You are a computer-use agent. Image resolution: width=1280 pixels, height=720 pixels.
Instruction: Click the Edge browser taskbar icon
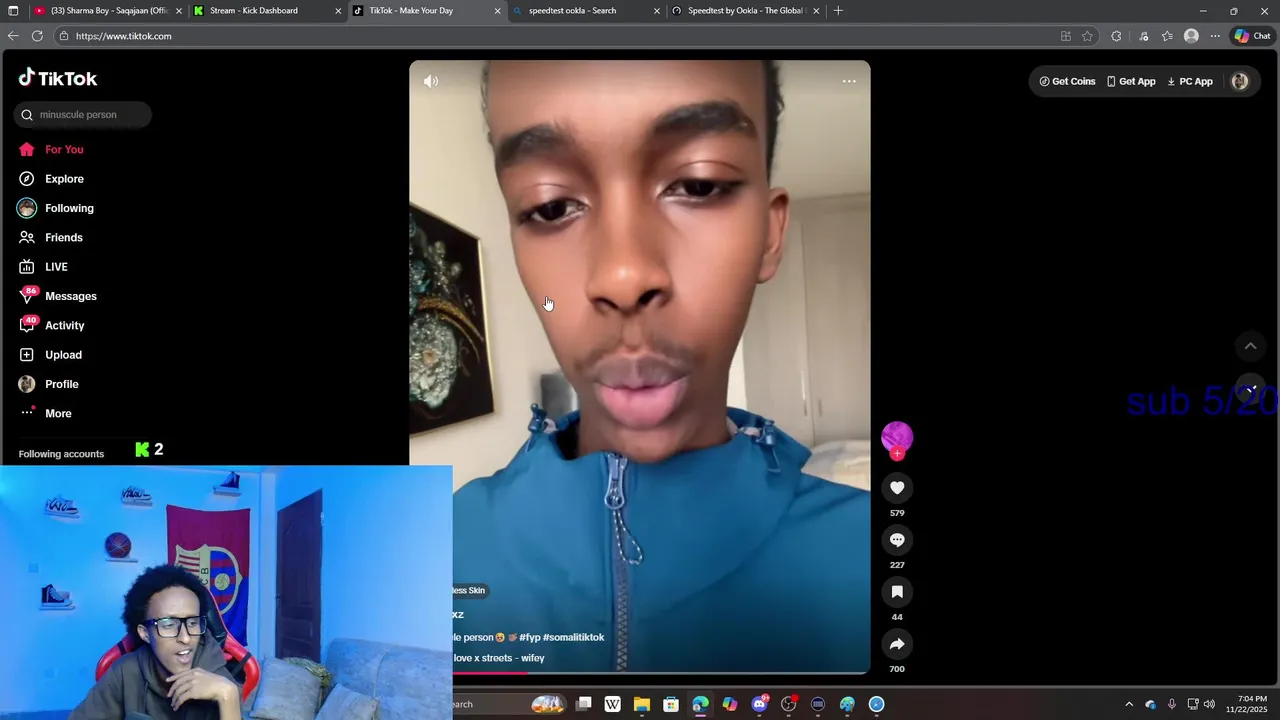pyautogui.click(x=701, y=704)
